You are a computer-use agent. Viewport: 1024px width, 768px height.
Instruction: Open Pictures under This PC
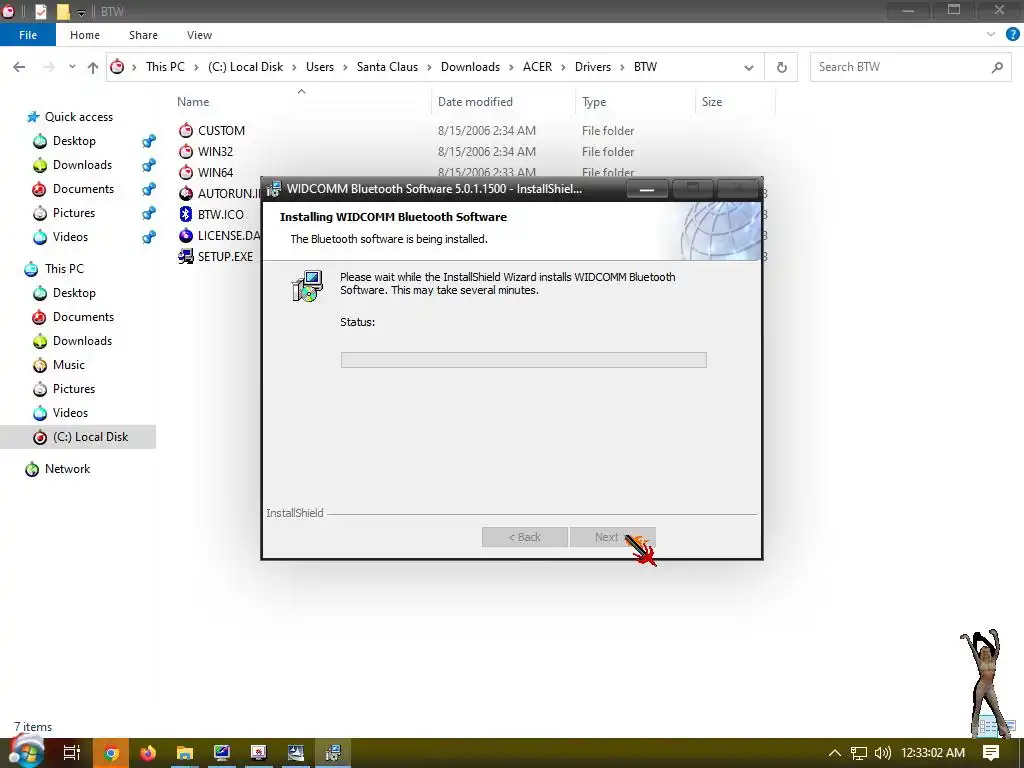tap(74, 389)
